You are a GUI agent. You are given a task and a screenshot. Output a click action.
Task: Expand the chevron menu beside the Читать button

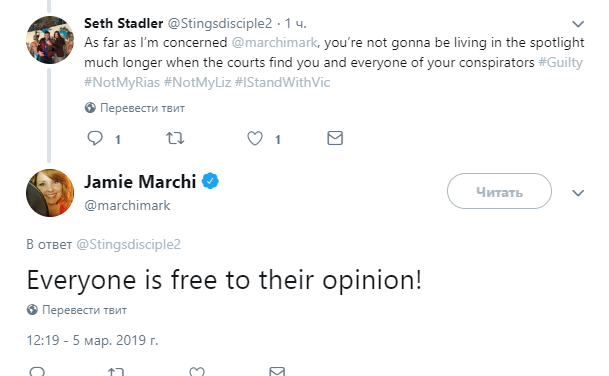[578, 193]
